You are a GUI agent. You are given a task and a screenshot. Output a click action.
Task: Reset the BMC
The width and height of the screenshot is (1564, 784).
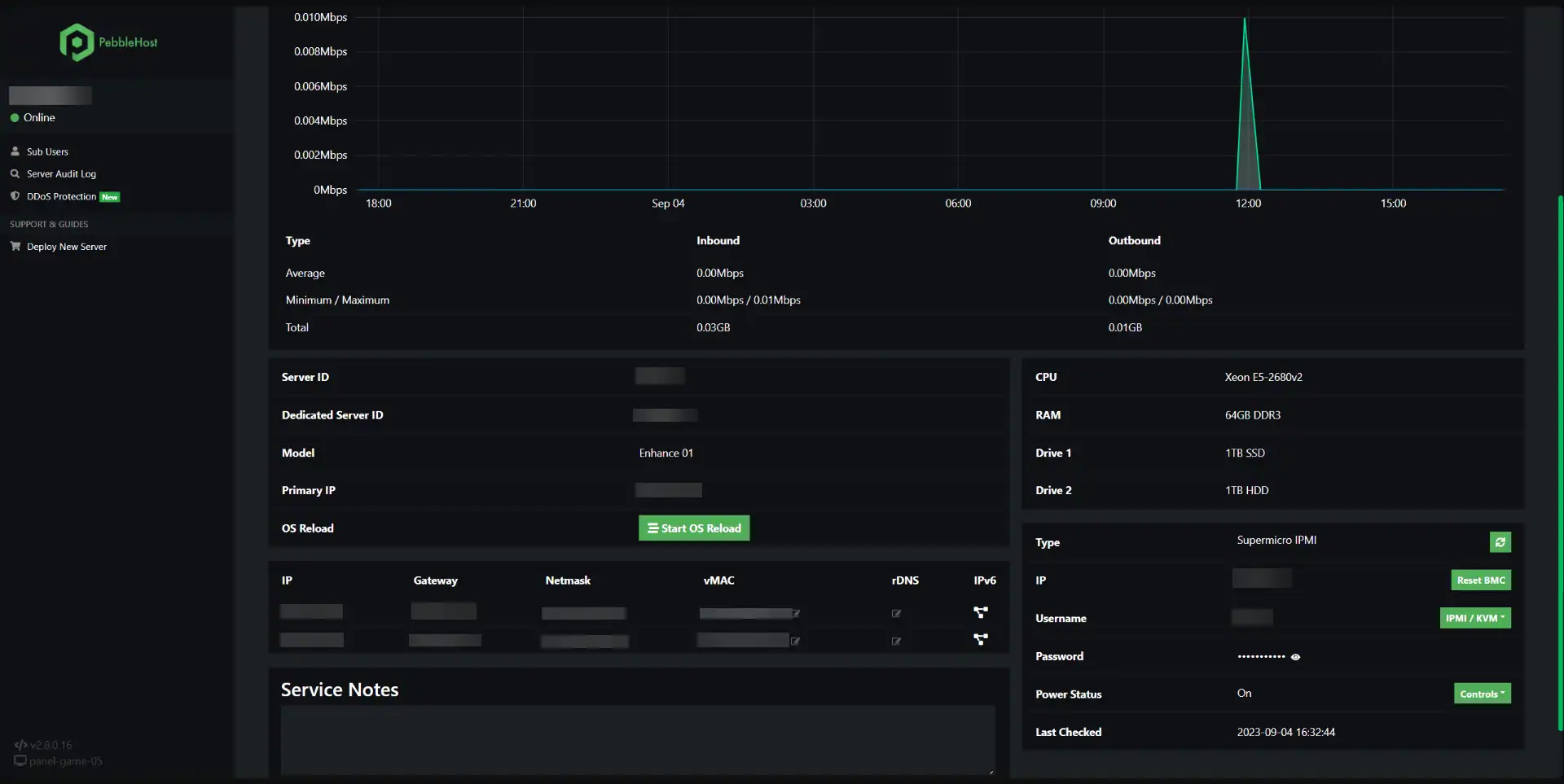(x=1481, y=580)
